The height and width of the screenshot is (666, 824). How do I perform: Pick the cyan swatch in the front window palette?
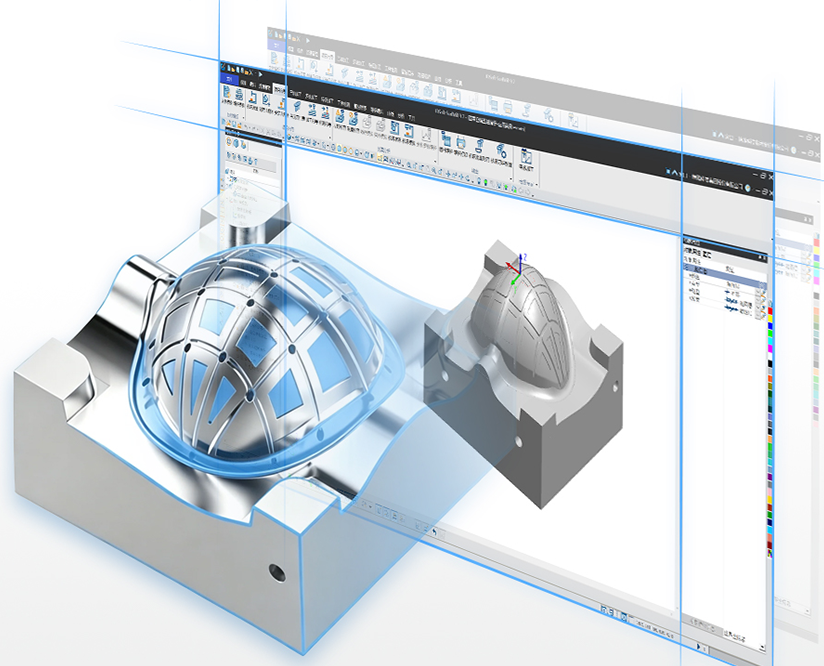pos(770,341)
